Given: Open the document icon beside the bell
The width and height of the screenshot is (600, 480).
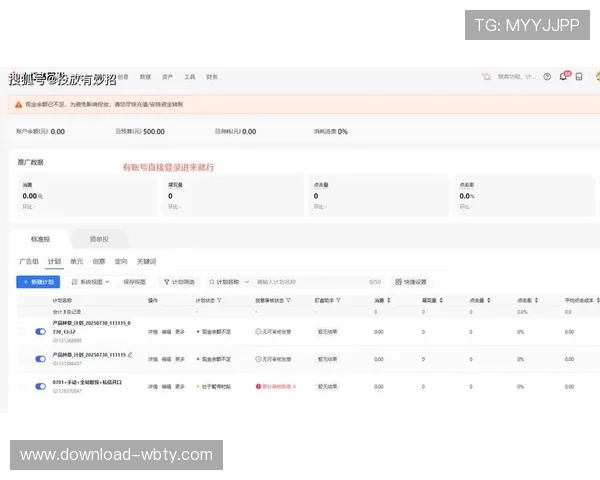Looking at the screenshot, I should pos(579,77).
